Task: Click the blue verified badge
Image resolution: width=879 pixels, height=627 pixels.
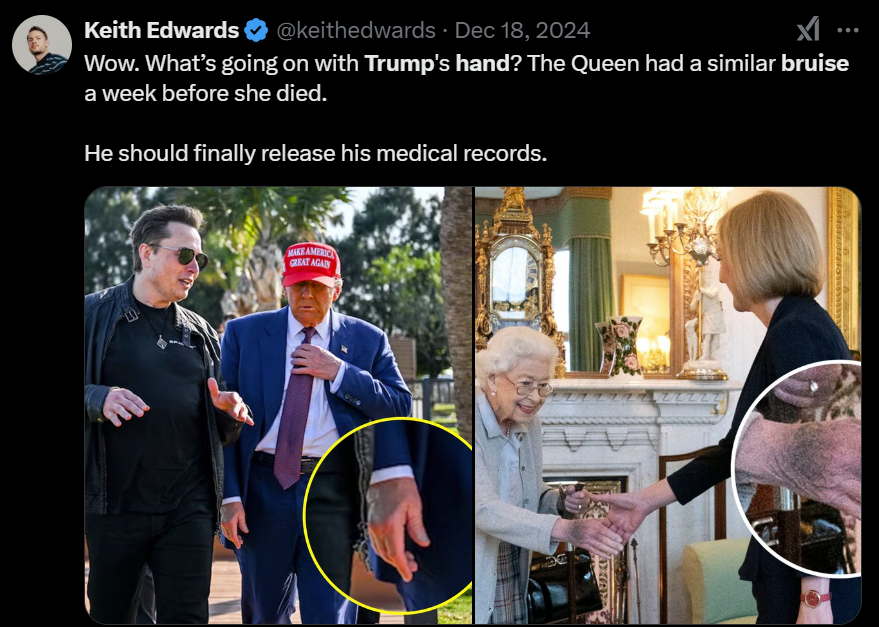Action: [256, 30]
